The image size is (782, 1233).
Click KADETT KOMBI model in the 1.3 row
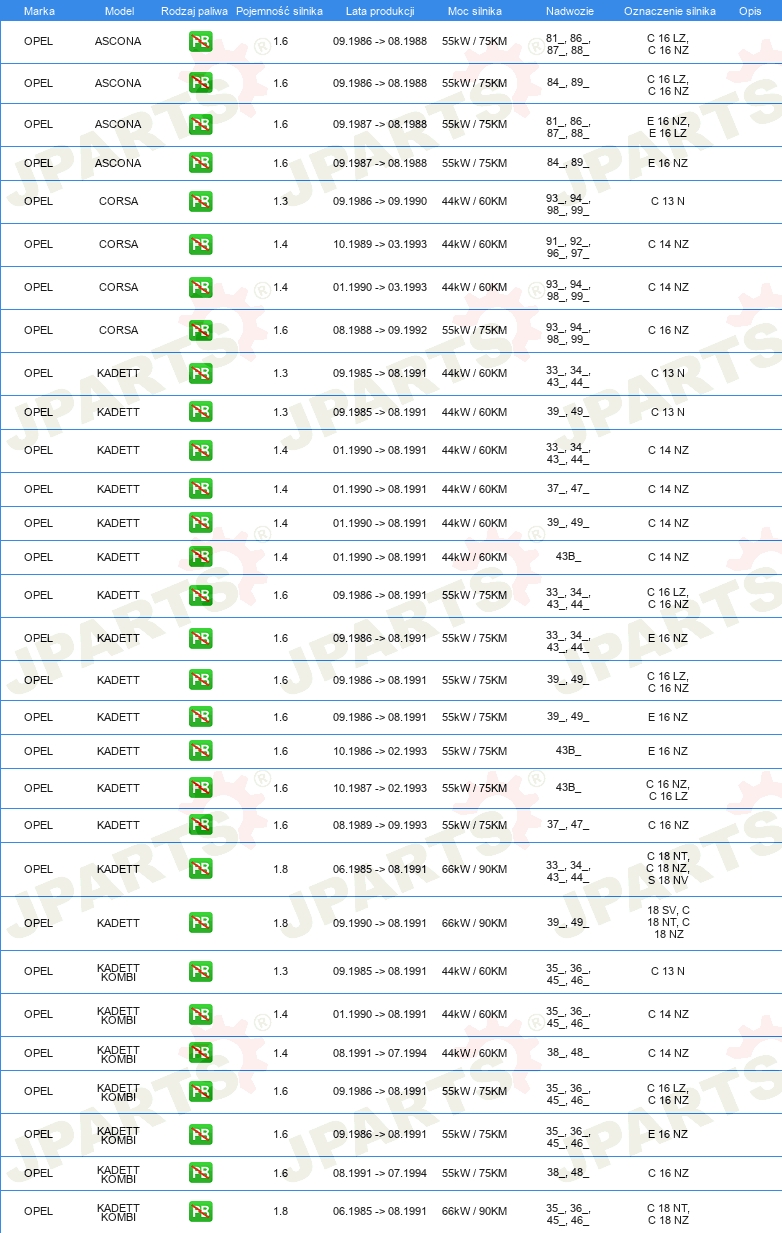119,972
